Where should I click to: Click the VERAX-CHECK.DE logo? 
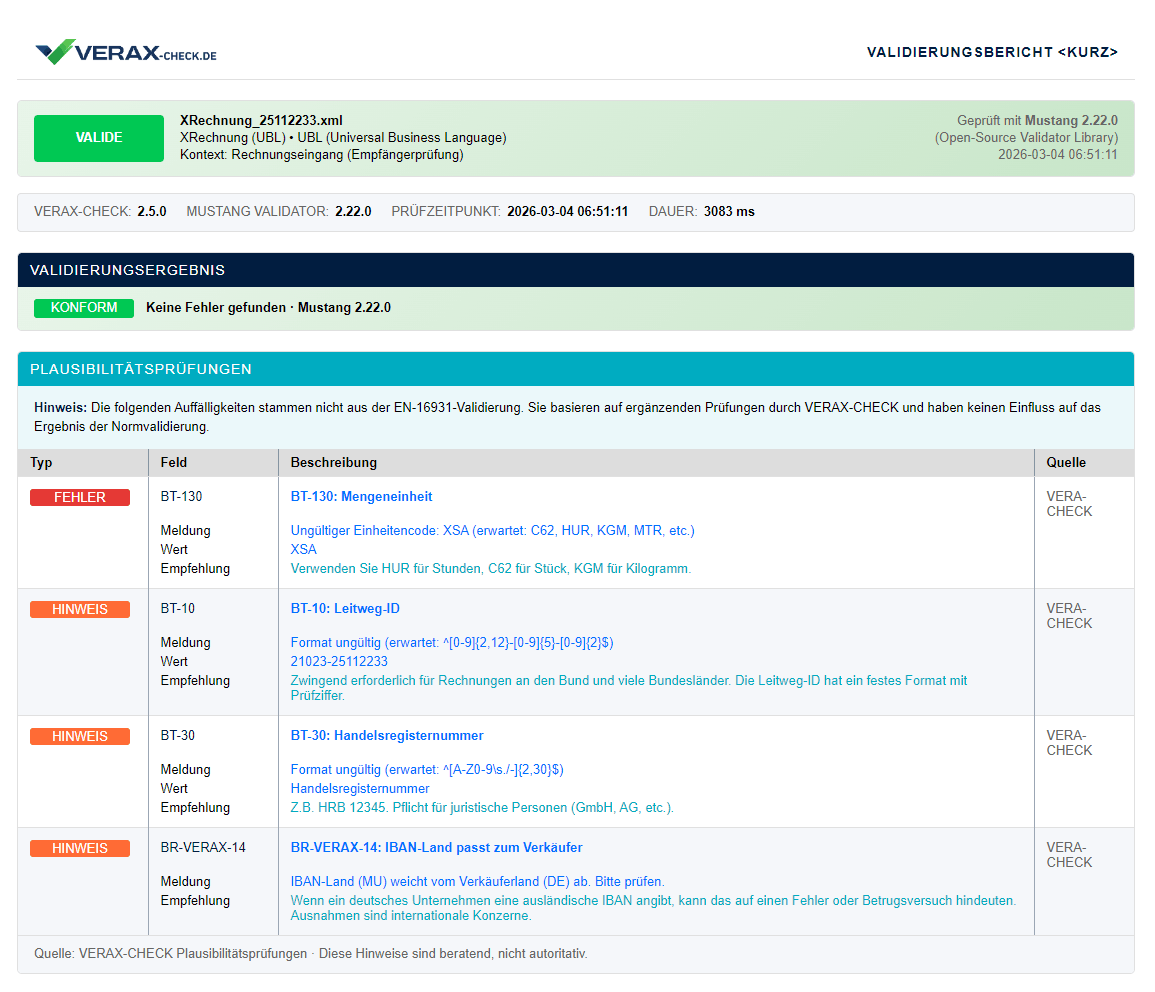pyautogui.click(x=126, y=52)
